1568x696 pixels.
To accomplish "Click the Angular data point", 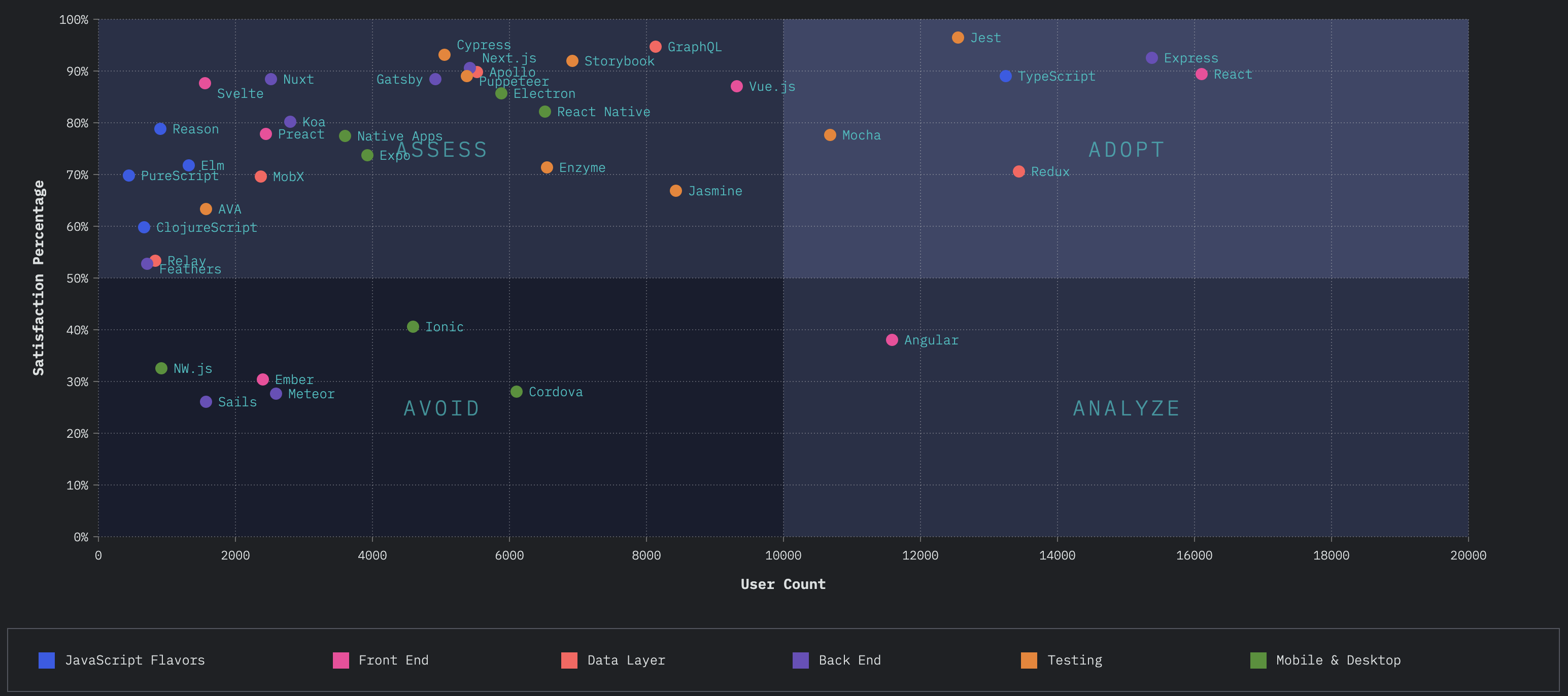I will click(x=892, y=340).
